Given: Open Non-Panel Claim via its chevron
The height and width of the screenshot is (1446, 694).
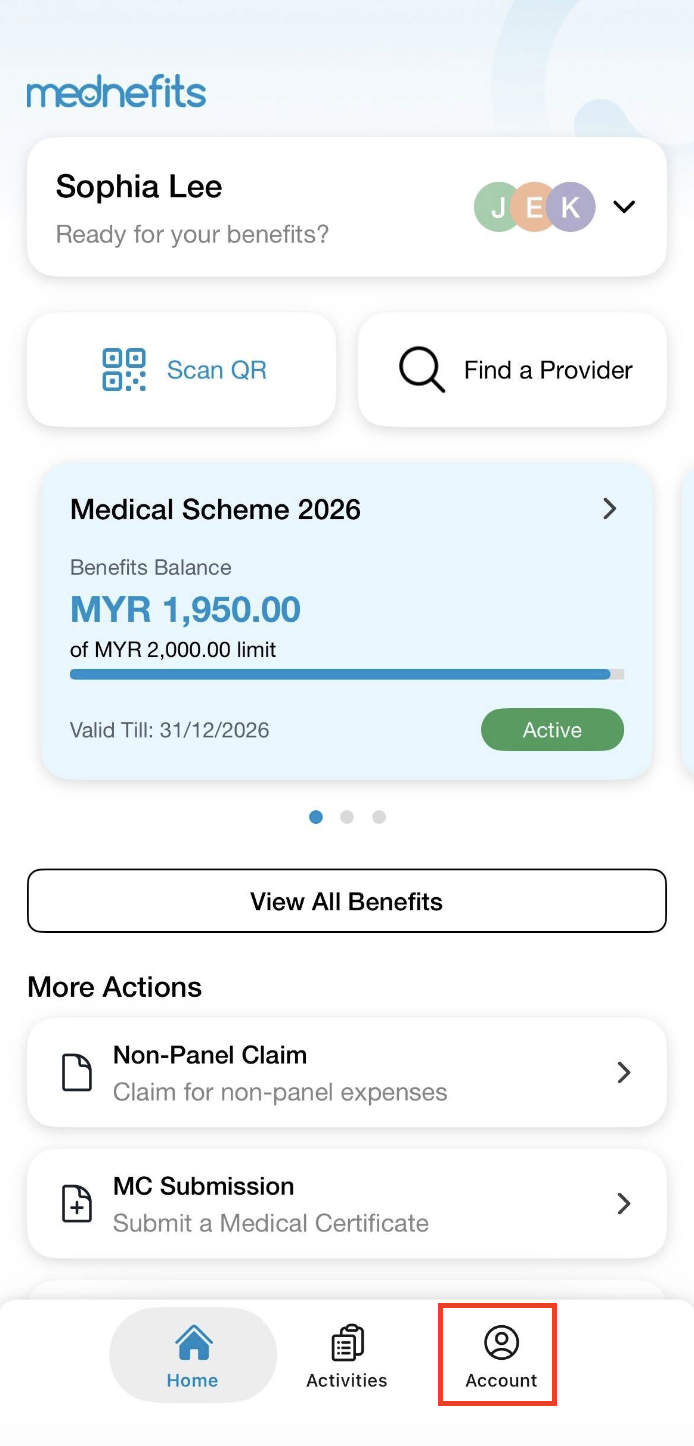Looking at the screenshot, I should point(624,1073).
